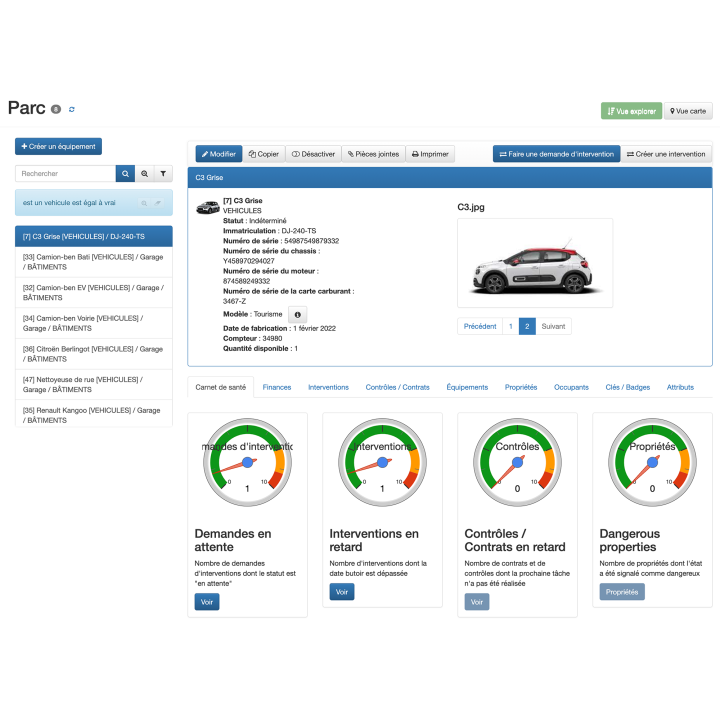Select [33] Camion-ben Bati in the list
720x720 pixels.
pos(94,262)
